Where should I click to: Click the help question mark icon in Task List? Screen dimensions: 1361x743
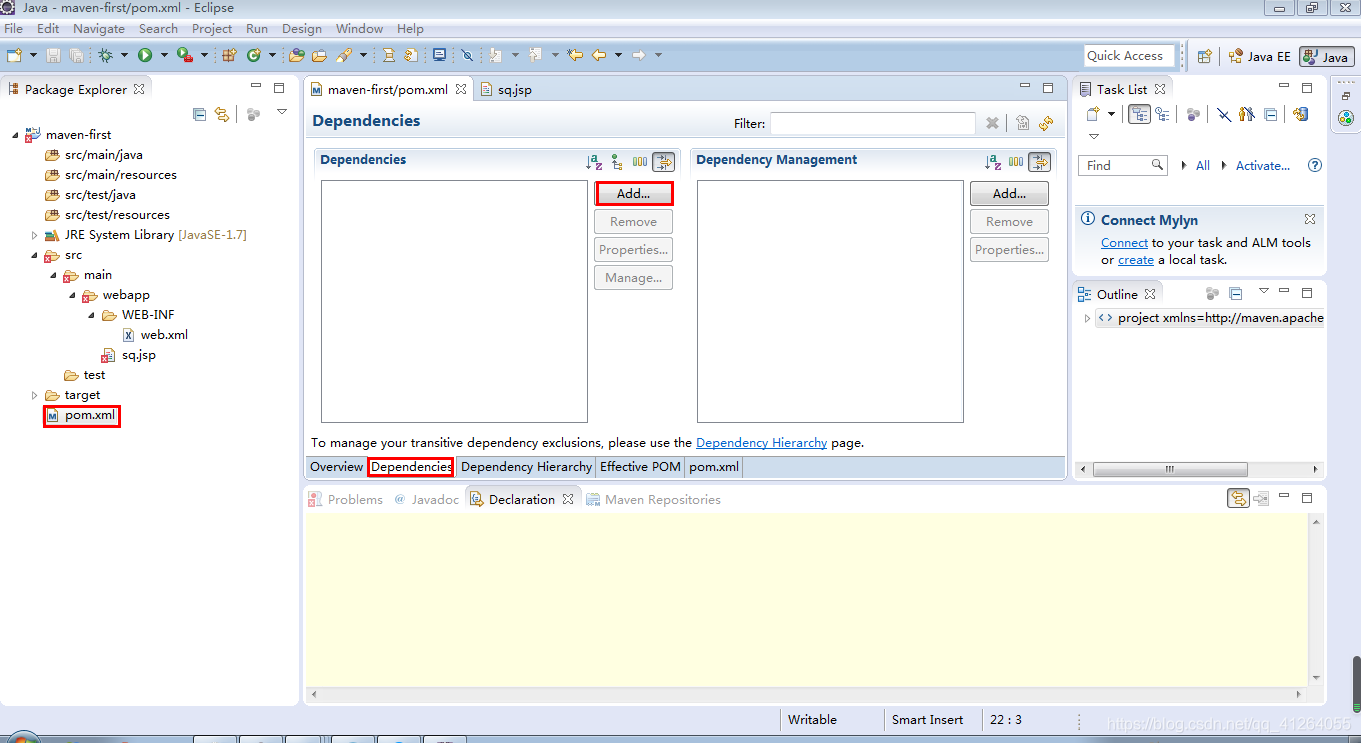(1315, 165)
